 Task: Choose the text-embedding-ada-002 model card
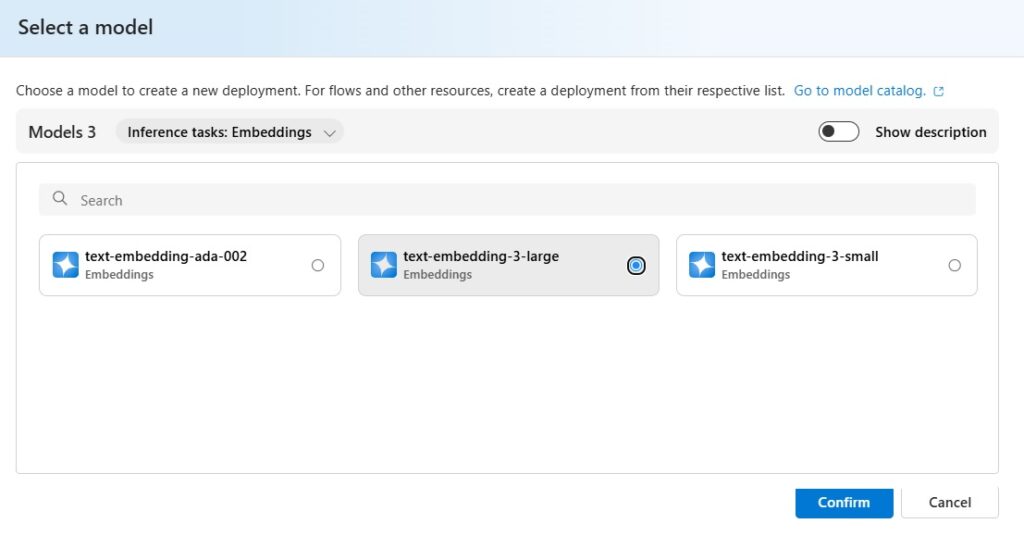pos(190,265)
